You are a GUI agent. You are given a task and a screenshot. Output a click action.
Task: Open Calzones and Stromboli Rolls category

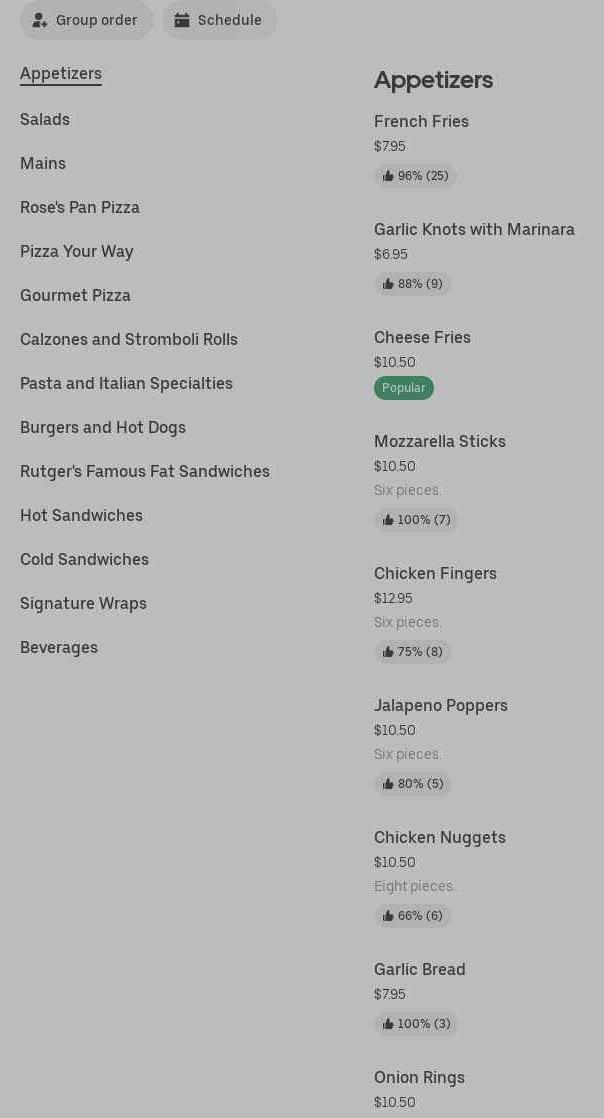coord(129,340)
